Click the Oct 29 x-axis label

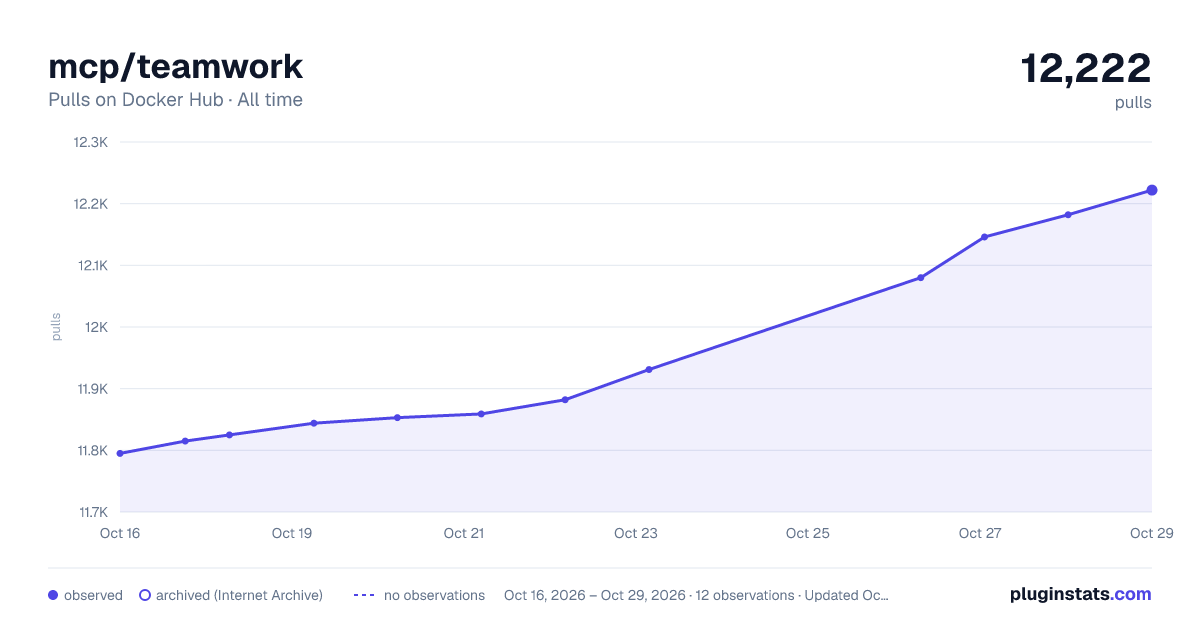tap(1150, 533)
